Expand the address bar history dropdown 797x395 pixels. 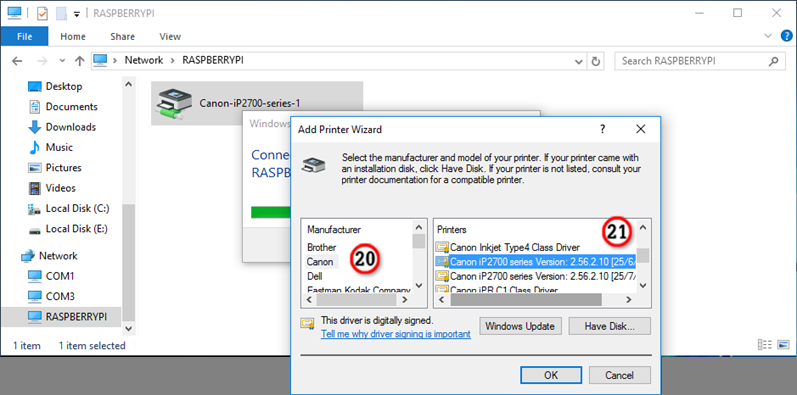point(578,62)
